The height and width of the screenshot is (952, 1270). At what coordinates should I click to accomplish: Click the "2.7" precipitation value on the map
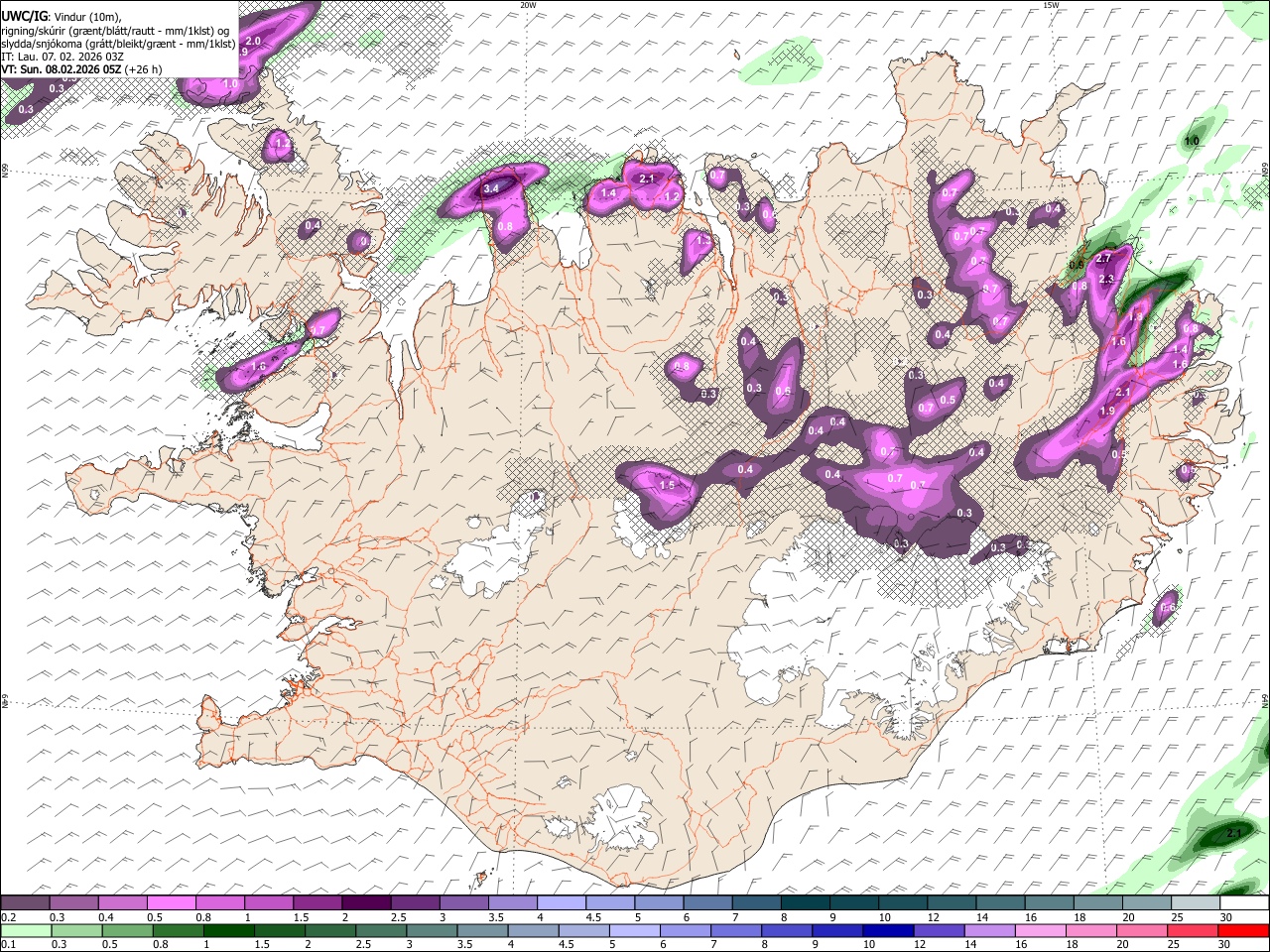click(x=1104, y=258)
